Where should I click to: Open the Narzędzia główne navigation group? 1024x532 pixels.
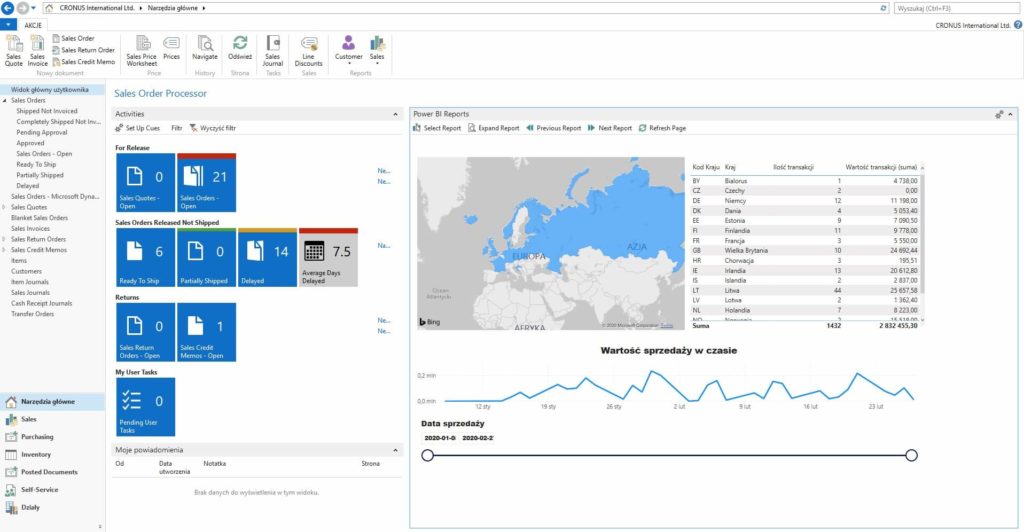coord(52,401)
